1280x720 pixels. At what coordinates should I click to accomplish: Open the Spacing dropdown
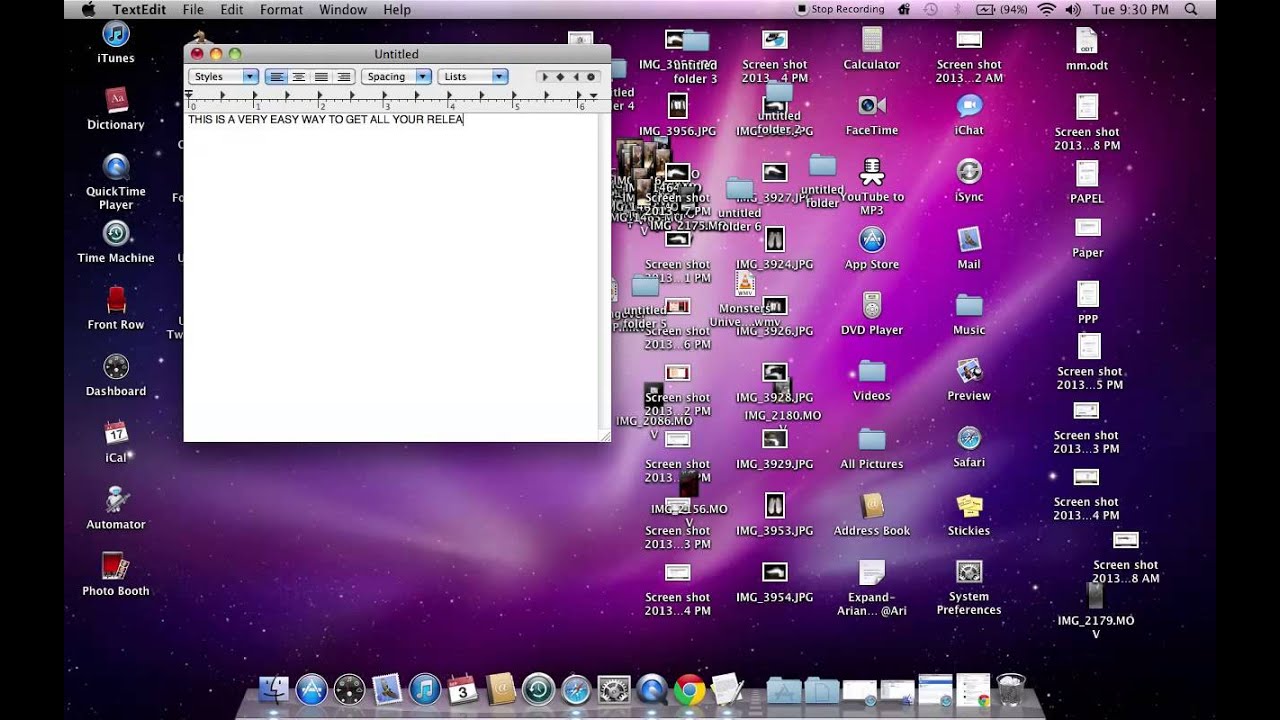click(395, 77)
